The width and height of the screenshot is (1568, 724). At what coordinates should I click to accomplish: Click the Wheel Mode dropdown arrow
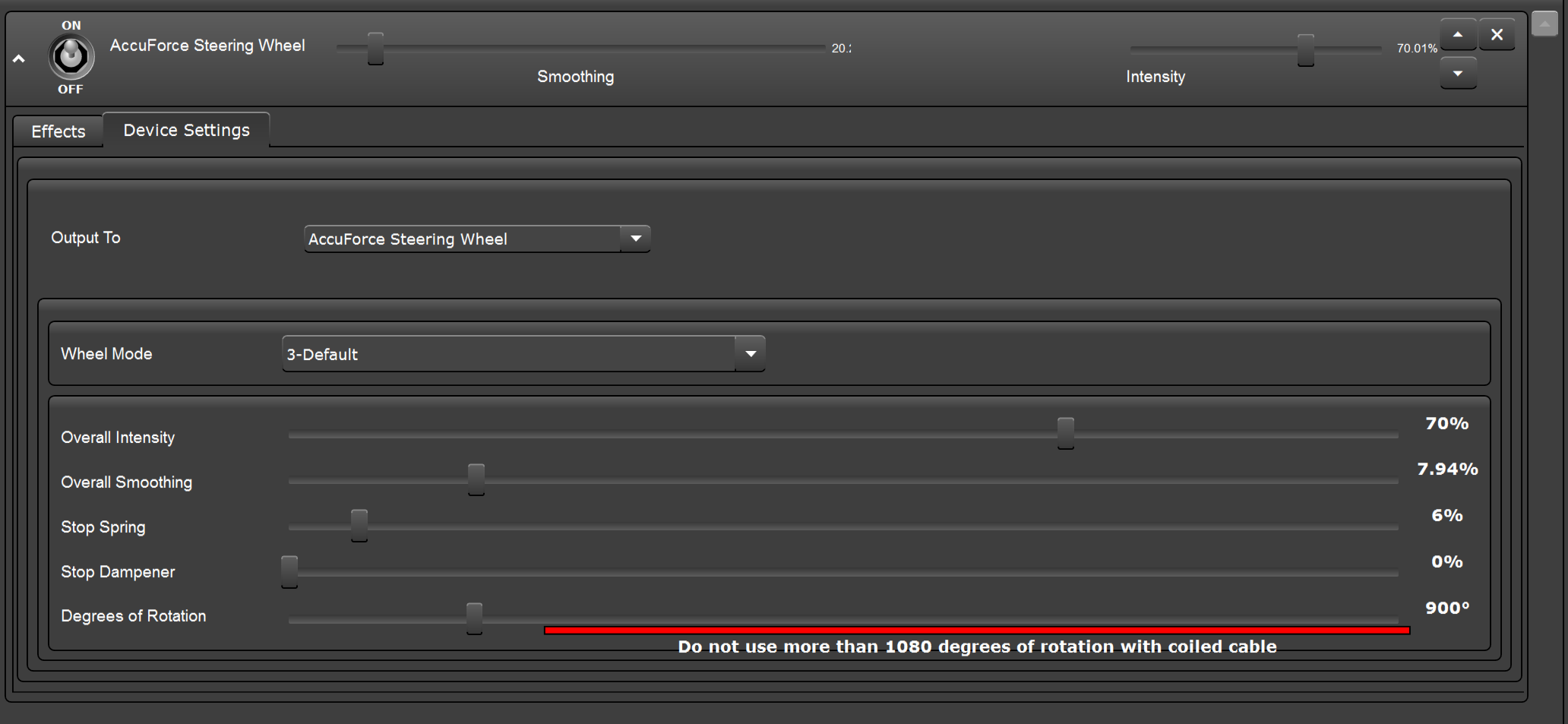point(750,354)
